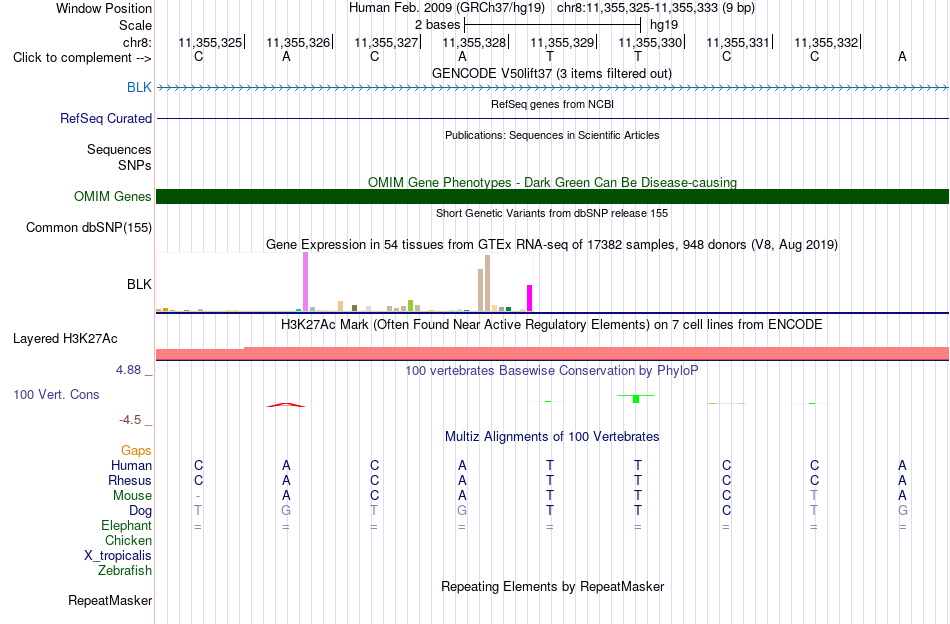Select the orange Gaps label
This screenshot has width=950, height=624.
pyautogui.click(x=136, y=451)
